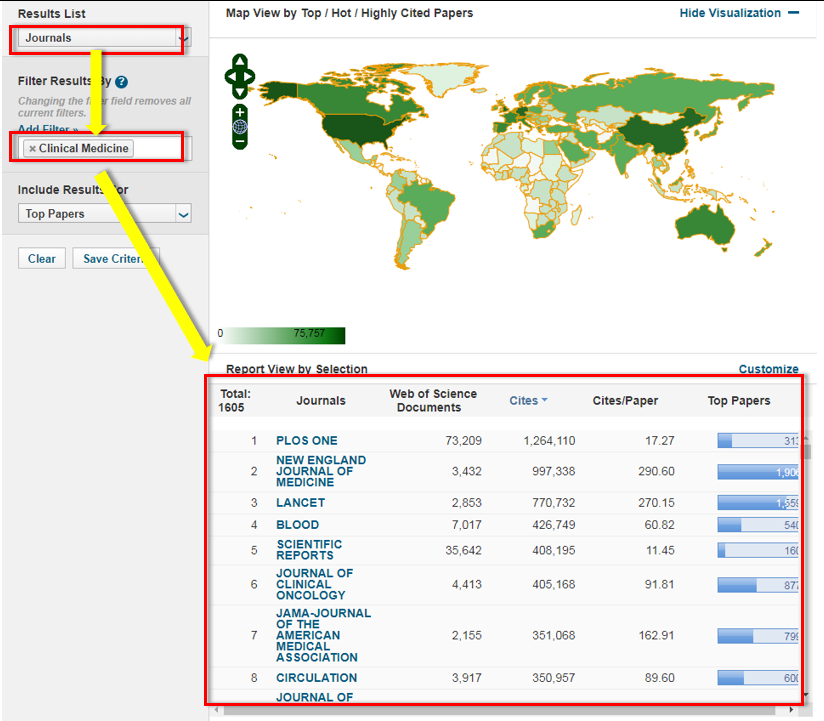
Task: Click the table scroll down arrow
Action: tap(807, 695)
